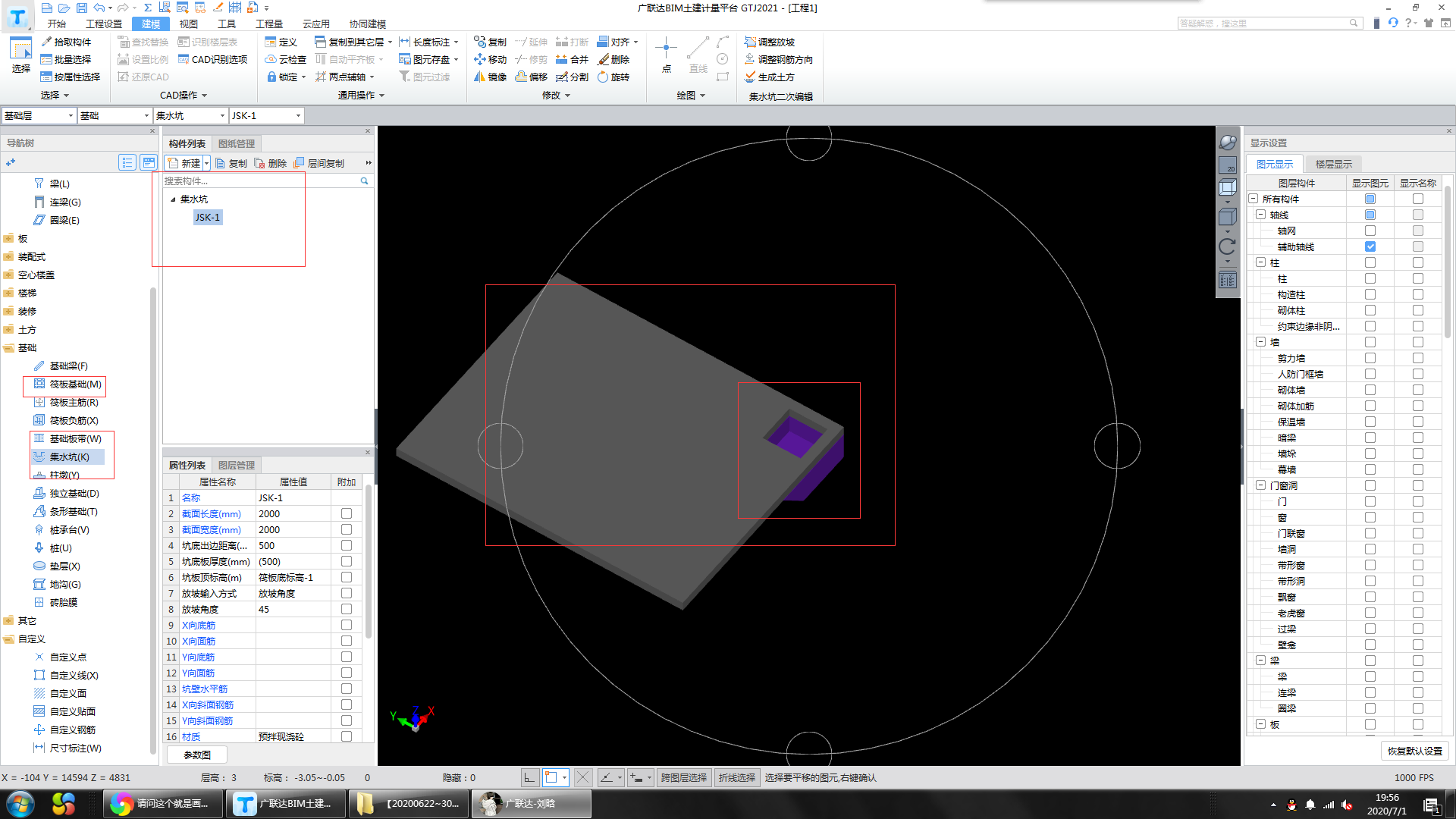Image resolution: width=1456 pixels, height=819 pixels.
Task: Click the 分割 tool
Action: tap(572, 77)
